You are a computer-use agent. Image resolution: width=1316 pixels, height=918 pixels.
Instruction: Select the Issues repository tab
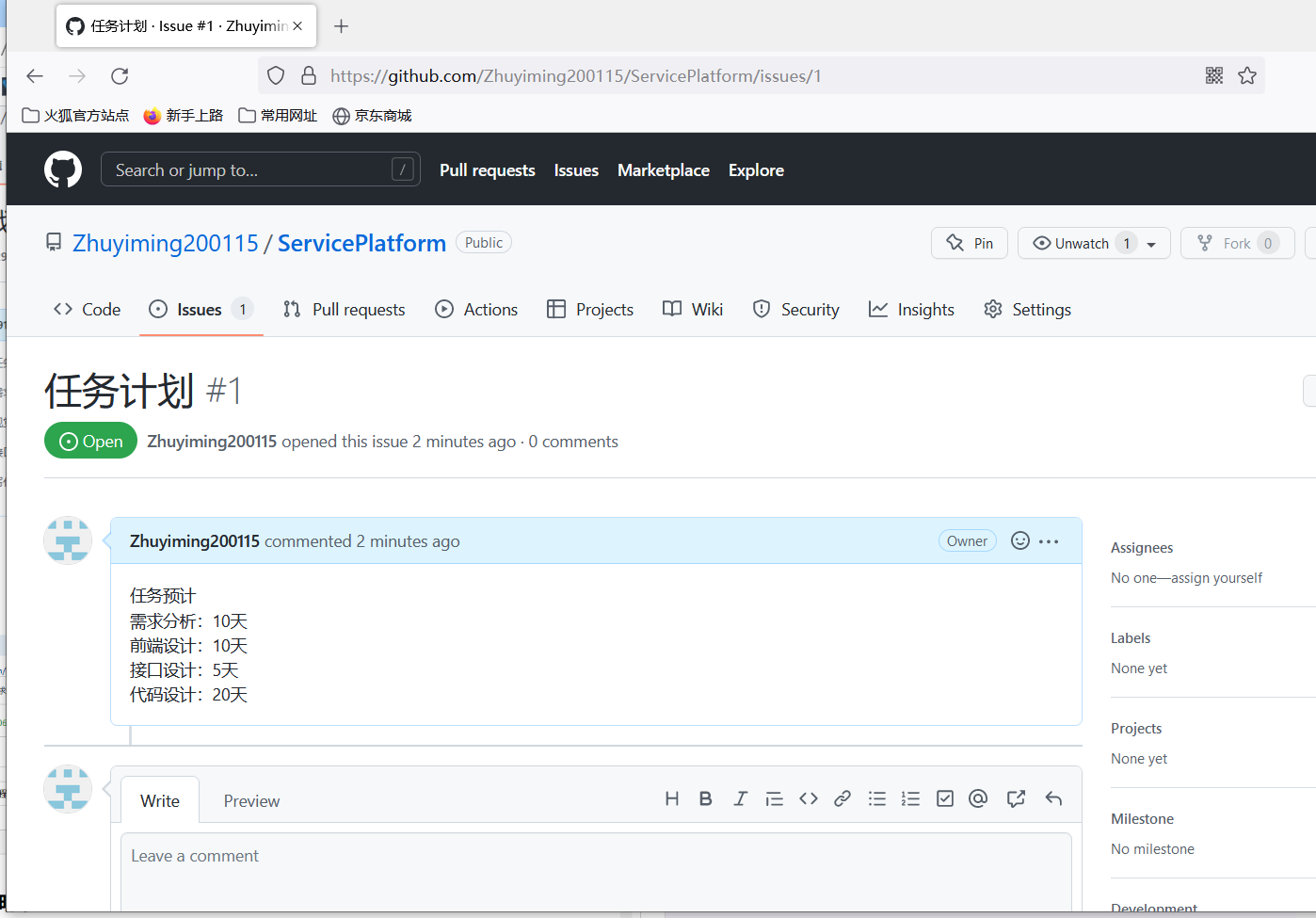pyautogui.click(x=201, y=309)
